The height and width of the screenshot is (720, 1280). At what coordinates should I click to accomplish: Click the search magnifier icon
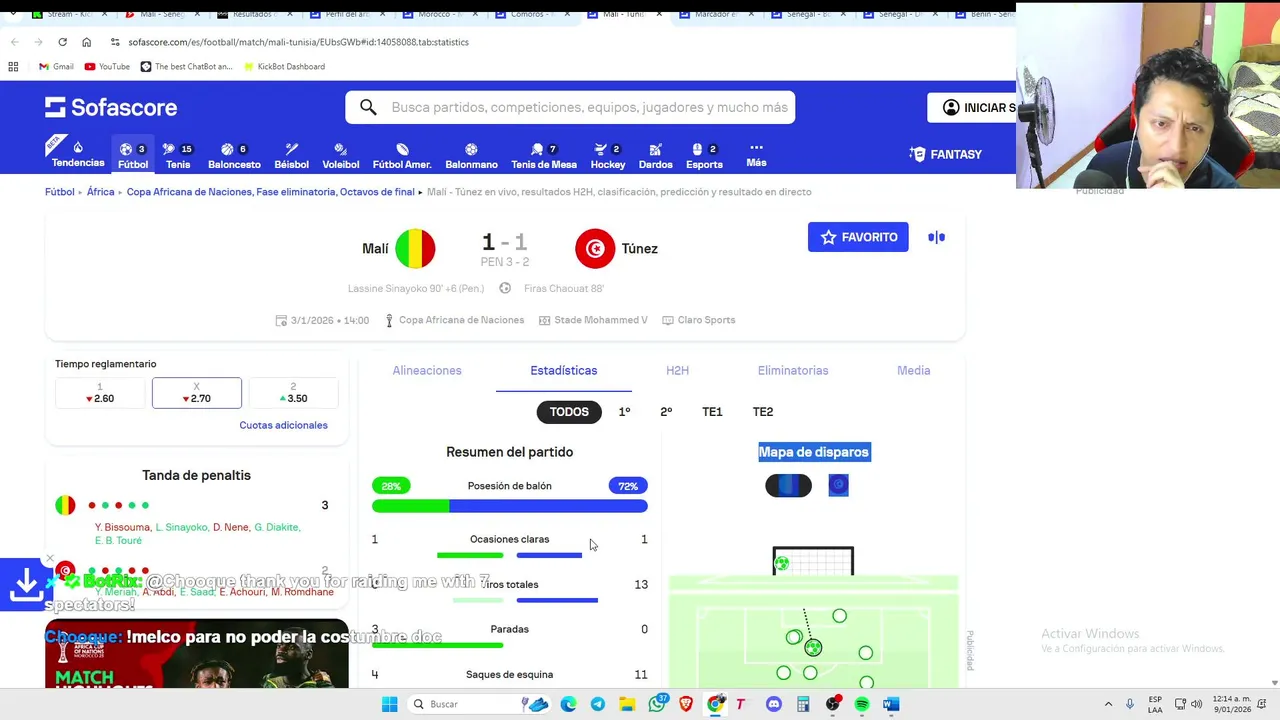click(368, 107)
